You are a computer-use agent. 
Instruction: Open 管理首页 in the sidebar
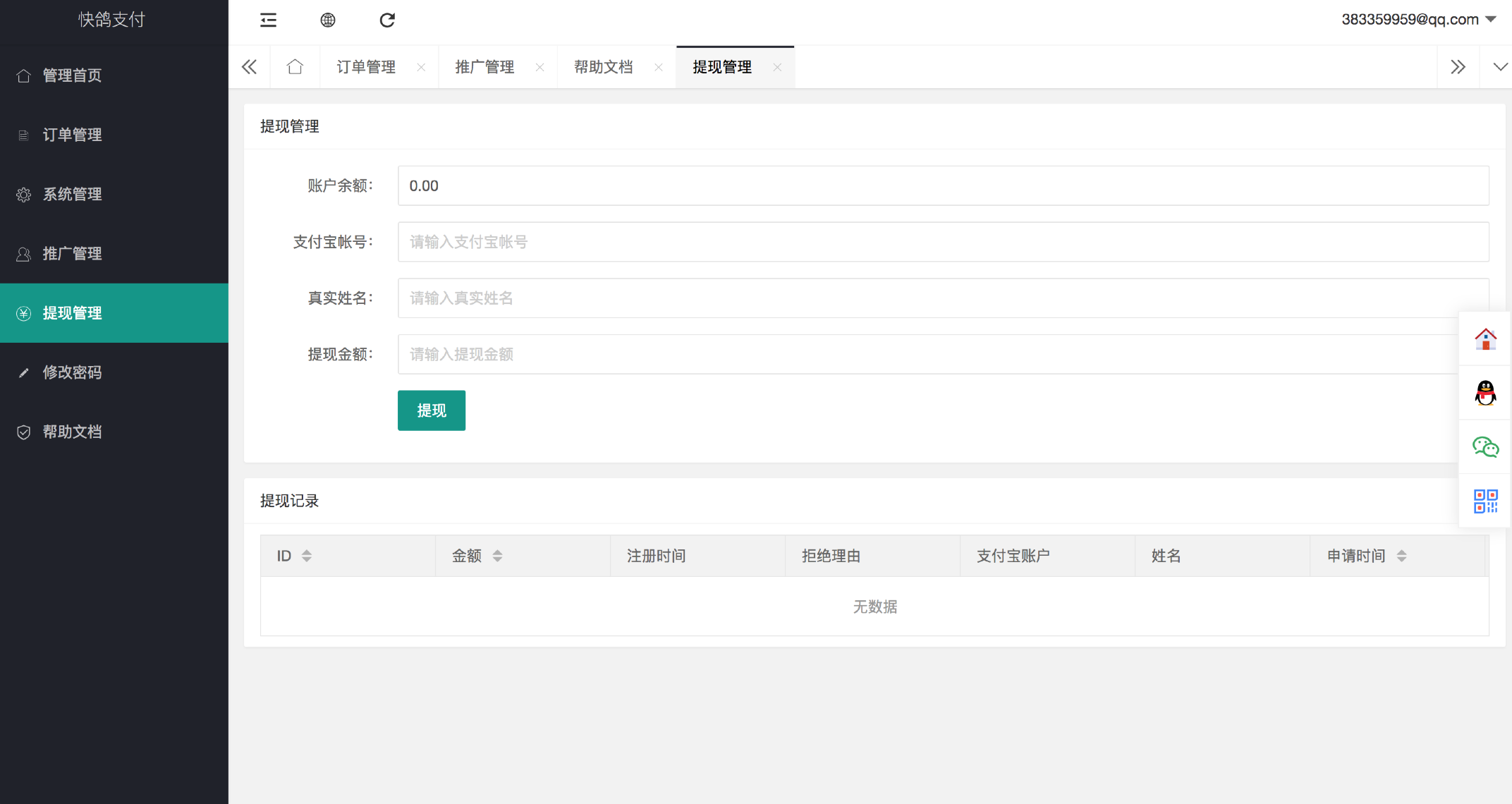(114, 75)
